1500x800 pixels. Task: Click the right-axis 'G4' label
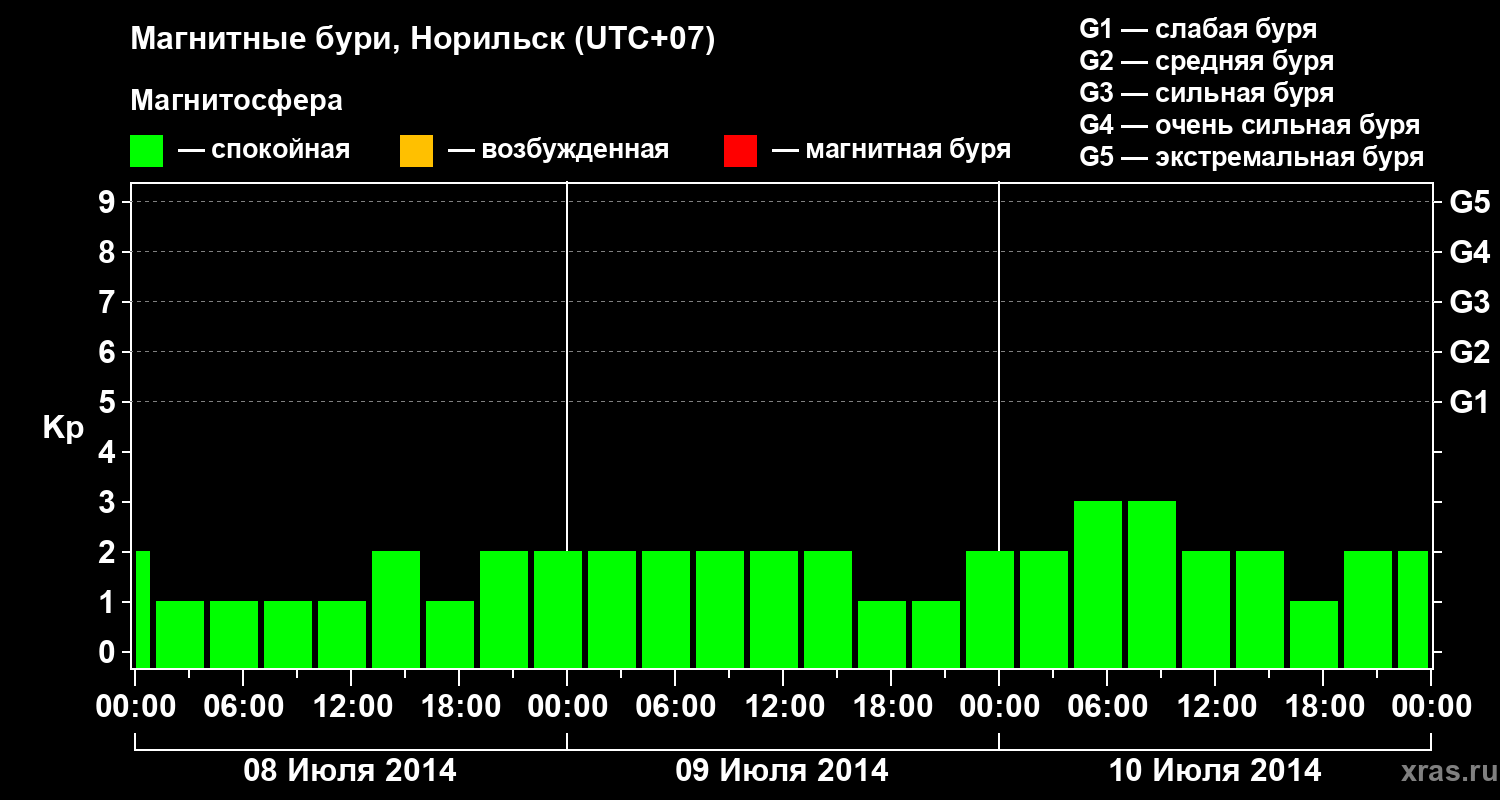pyautogui.click(x=1470, y=252)
